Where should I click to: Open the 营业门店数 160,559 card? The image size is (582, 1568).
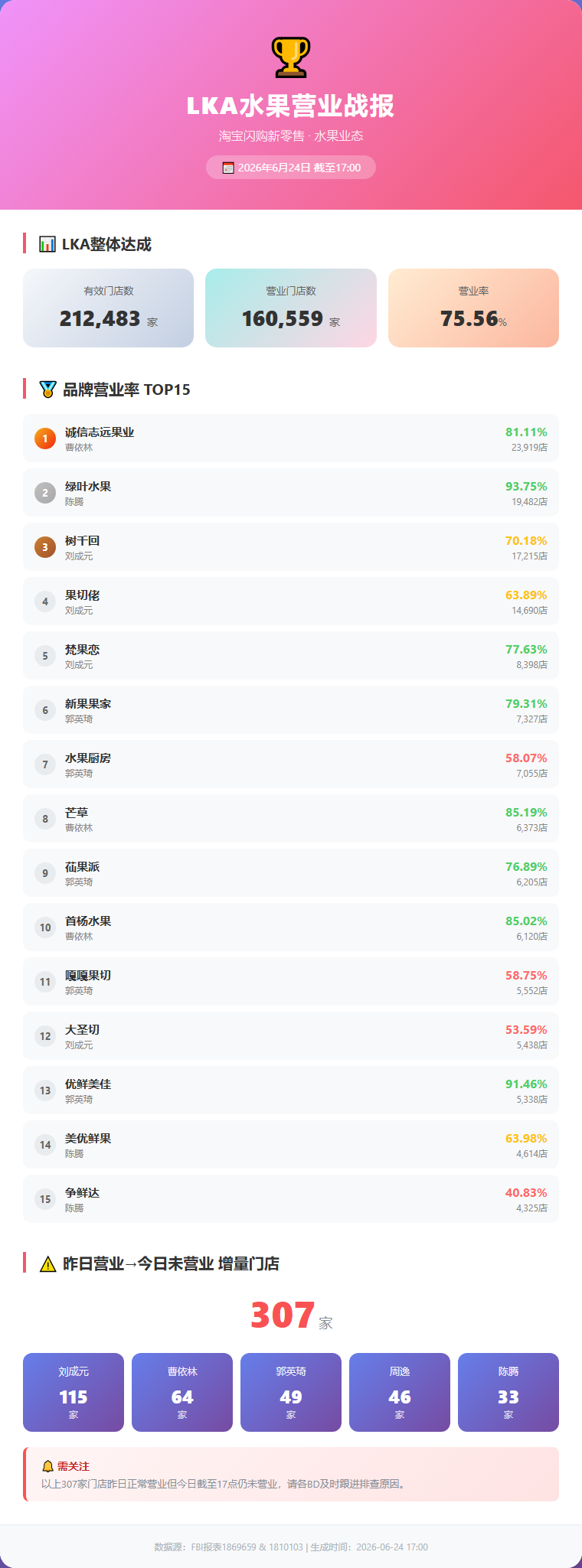[x=291, y=308]
